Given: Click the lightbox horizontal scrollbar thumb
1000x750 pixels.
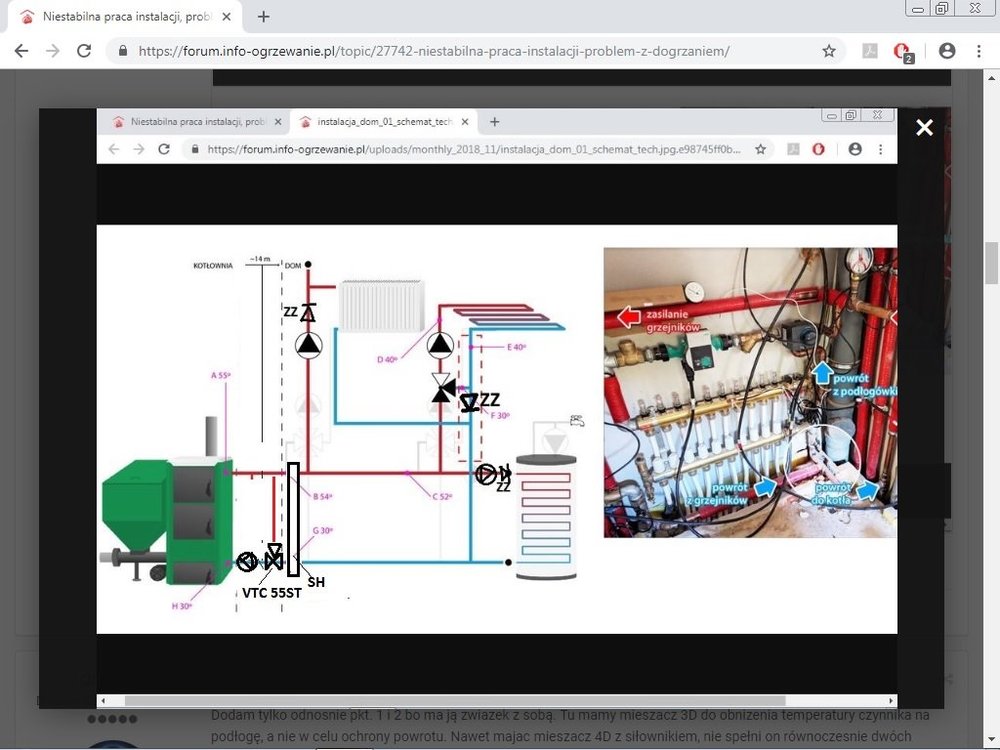Looking at the screenshot, I should (455, 701).
